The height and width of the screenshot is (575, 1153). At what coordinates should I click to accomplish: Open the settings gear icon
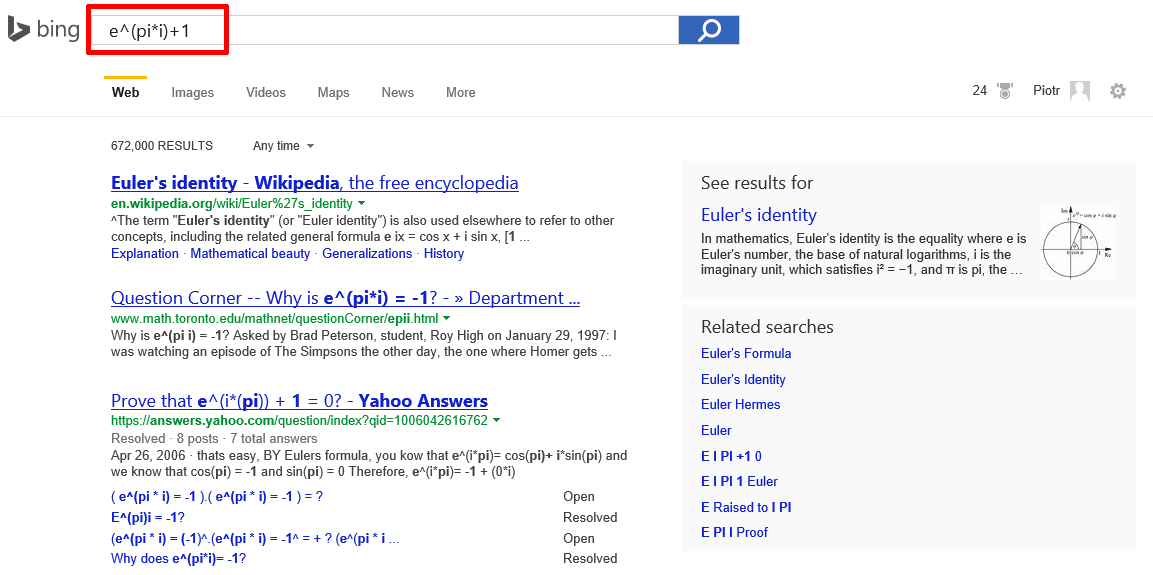pos(1118,91)
